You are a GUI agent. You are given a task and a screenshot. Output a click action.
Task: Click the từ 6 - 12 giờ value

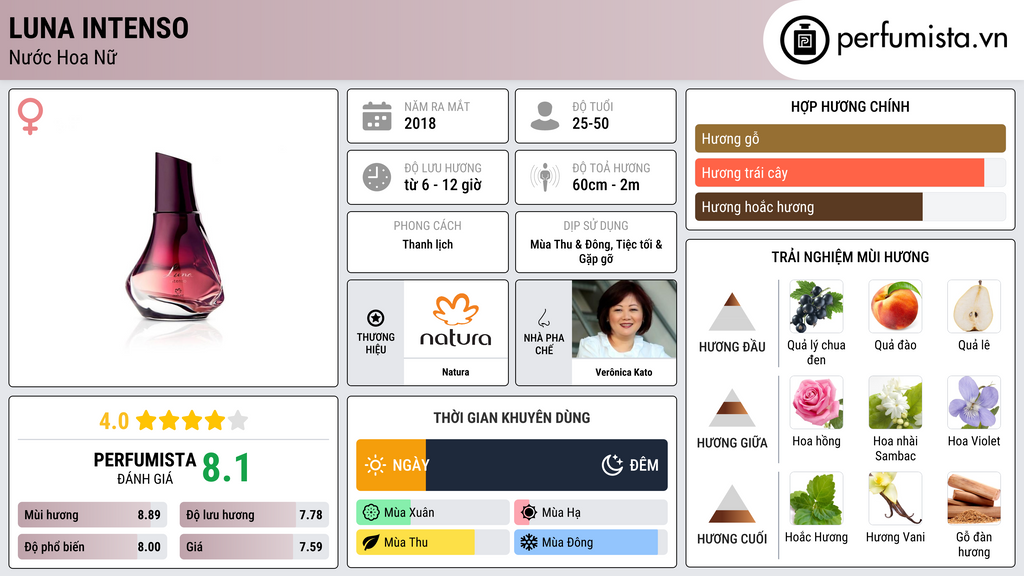(443, 185)
